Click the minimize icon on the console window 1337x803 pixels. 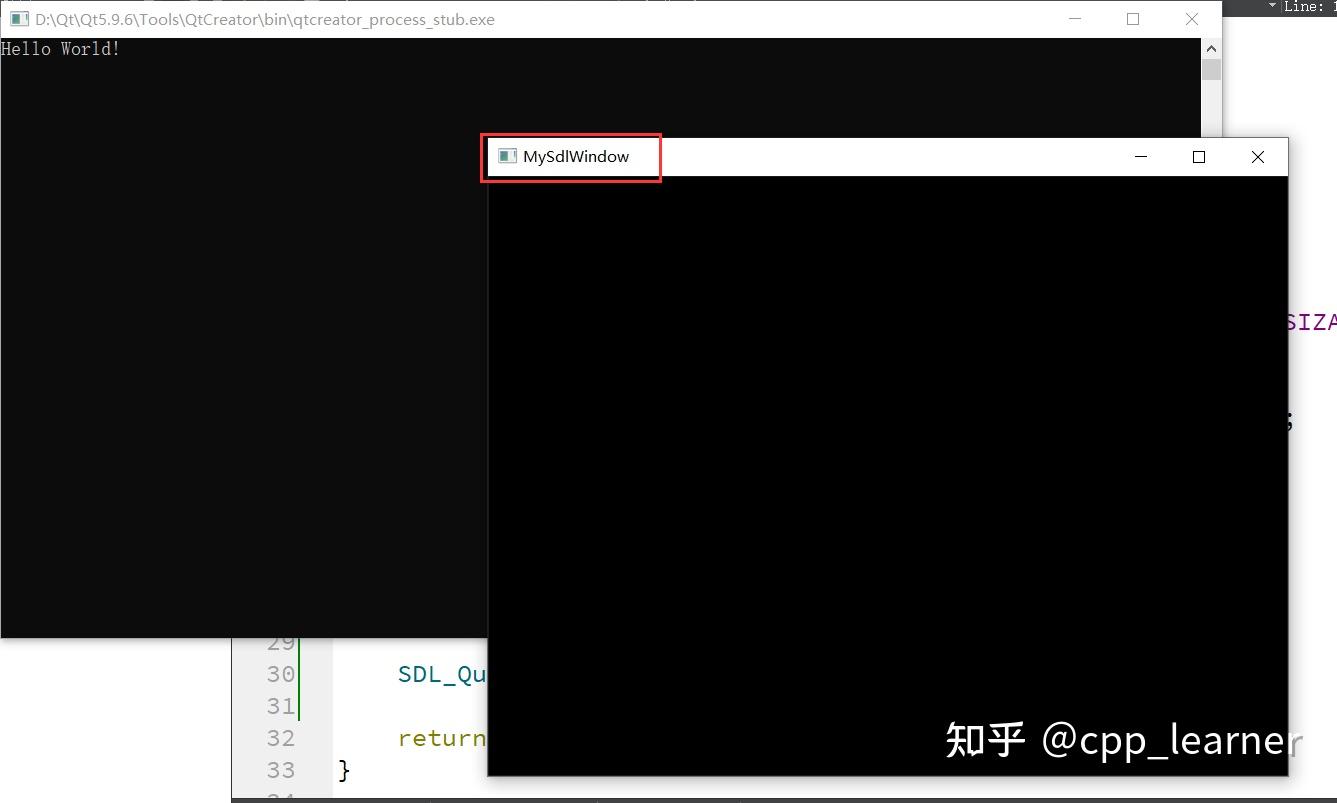click(1074, 18)
